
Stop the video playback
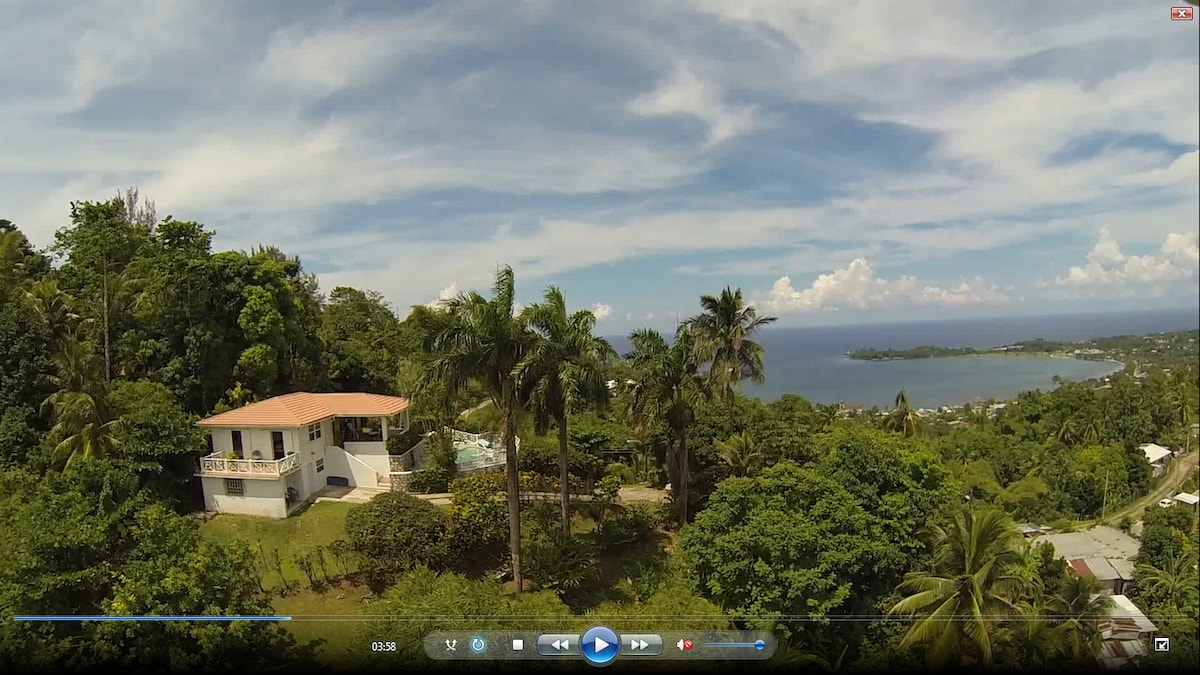click(x=517, y=645)
